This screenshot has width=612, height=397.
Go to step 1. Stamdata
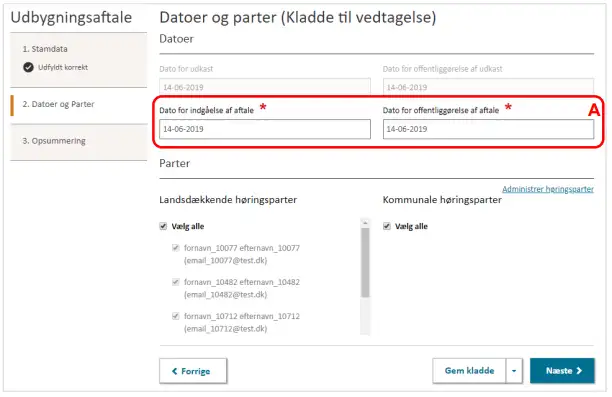[45, 49]
